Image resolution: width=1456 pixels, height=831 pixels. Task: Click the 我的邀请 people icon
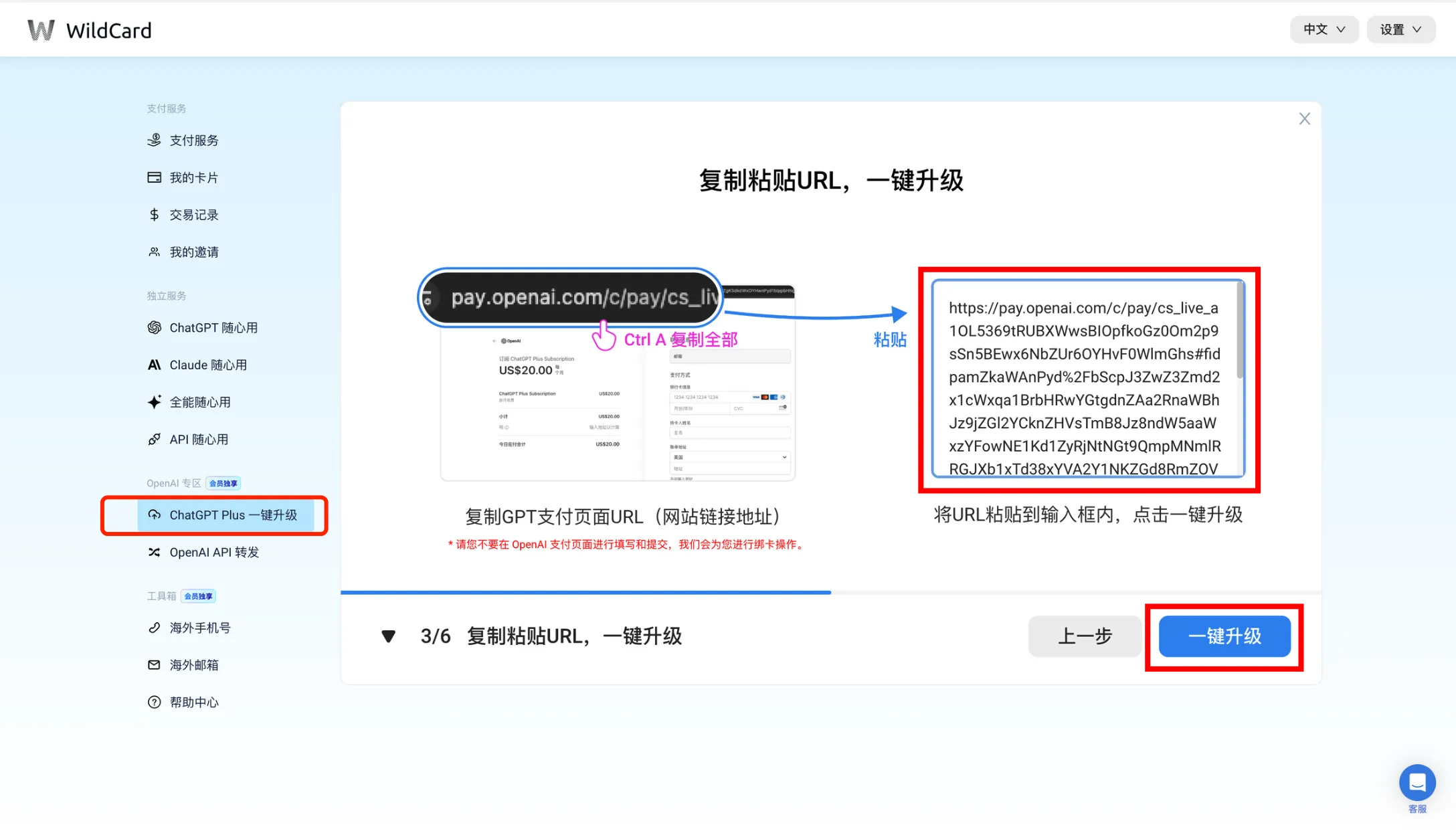(155, 252)
